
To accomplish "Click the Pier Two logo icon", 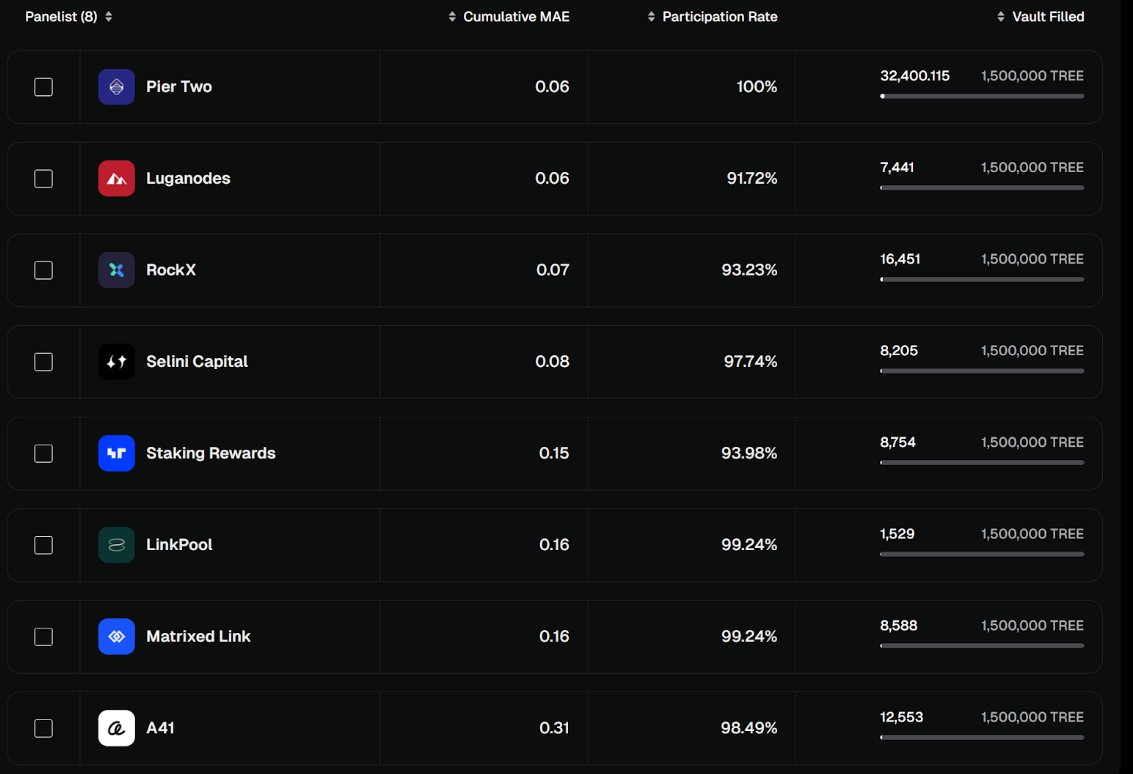I will pyautogui.click(x=116, y=87).
